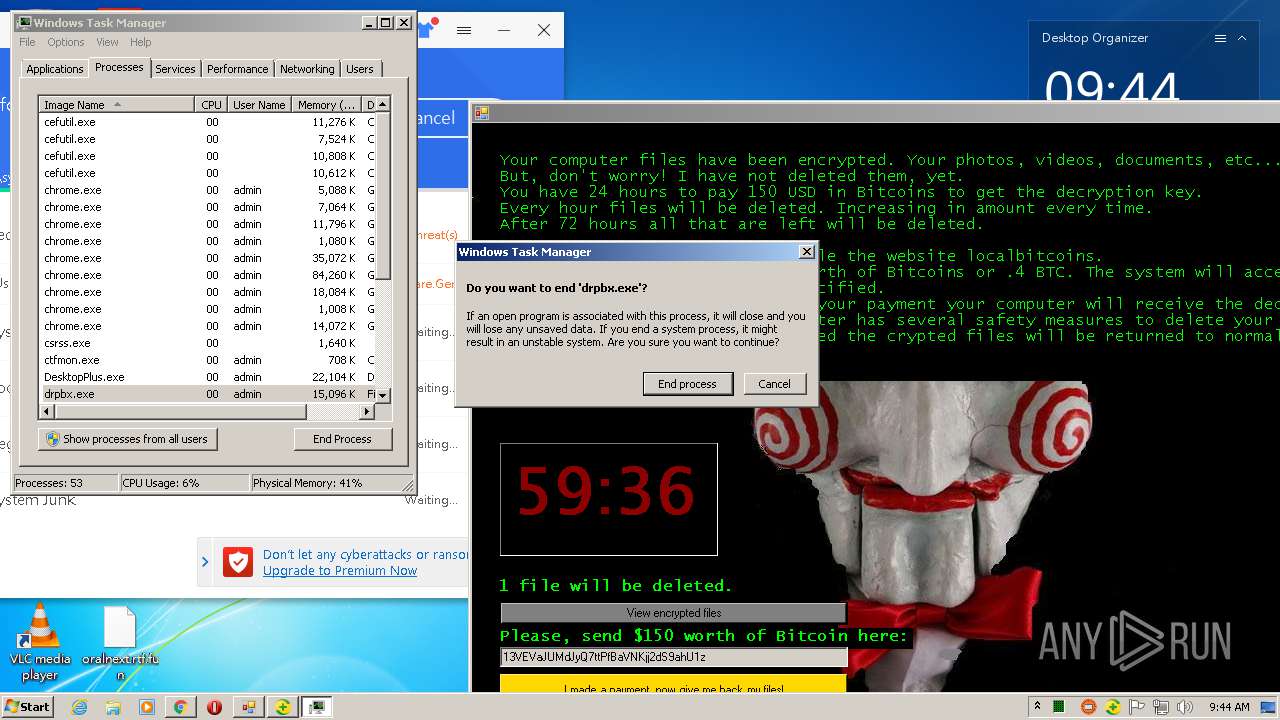Select chrome.exe row using 84,260 K
This screenshot has width=1280, height=720.
pyautogui.click(x=207, y=275)
